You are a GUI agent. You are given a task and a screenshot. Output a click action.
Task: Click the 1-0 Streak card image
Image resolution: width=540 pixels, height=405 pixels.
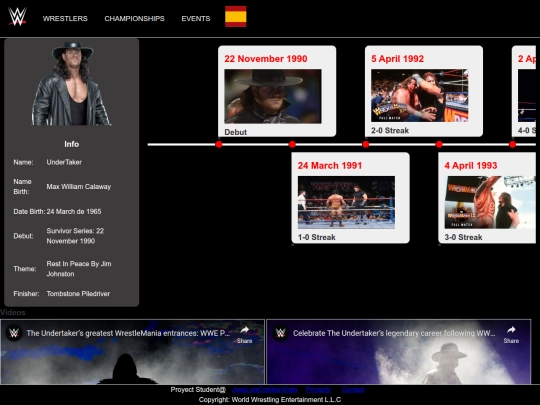pos(346,202)
